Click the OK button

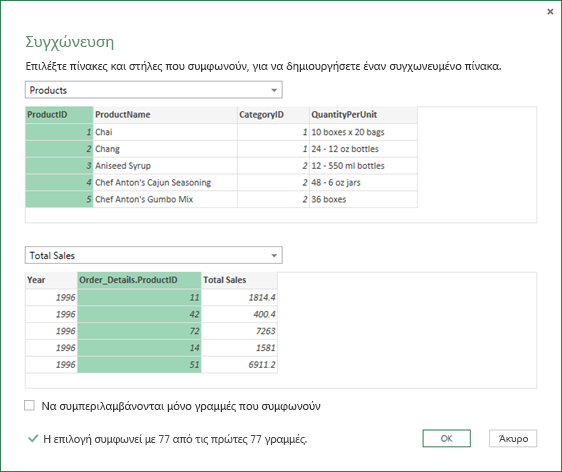(x=446, y=438)
